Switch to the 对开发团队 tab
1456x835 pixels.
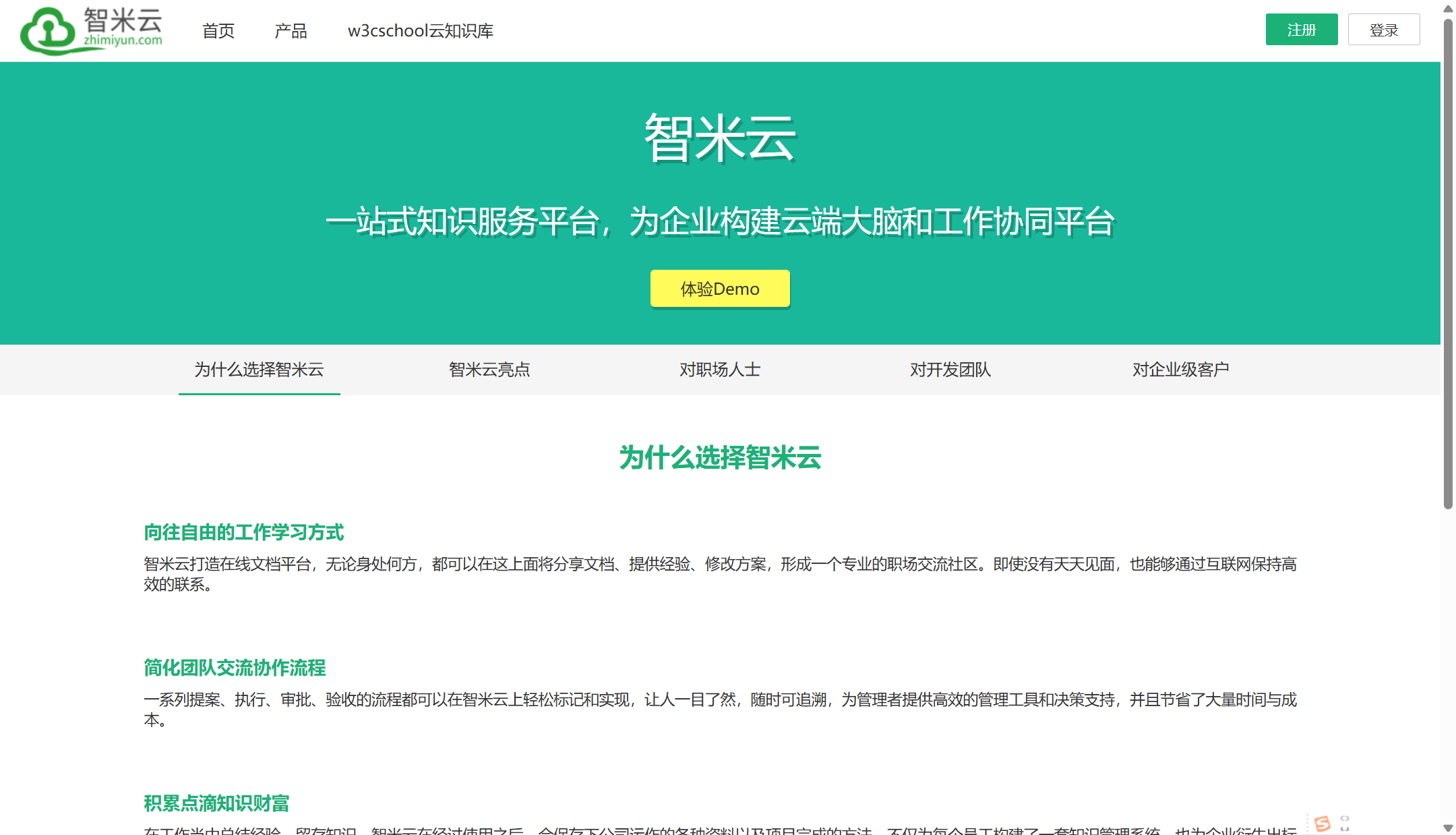[x=950, y=370]
